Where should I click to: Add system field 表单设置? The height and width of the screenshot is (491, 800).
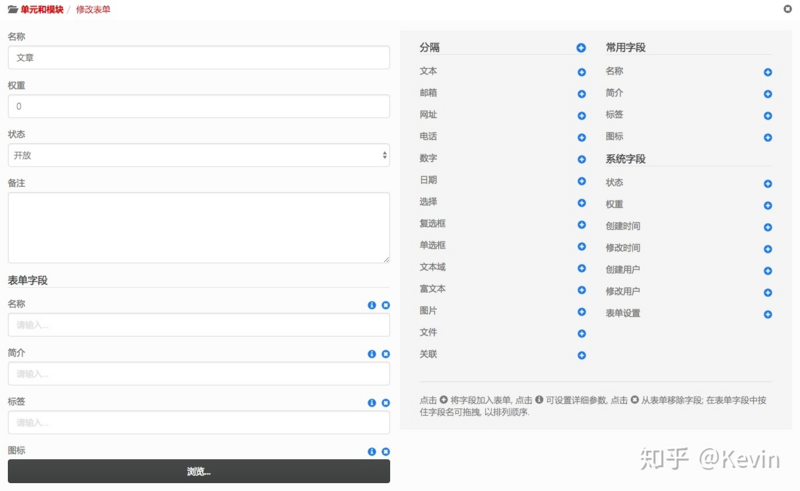pyautogui.click(x=768, y=314)
